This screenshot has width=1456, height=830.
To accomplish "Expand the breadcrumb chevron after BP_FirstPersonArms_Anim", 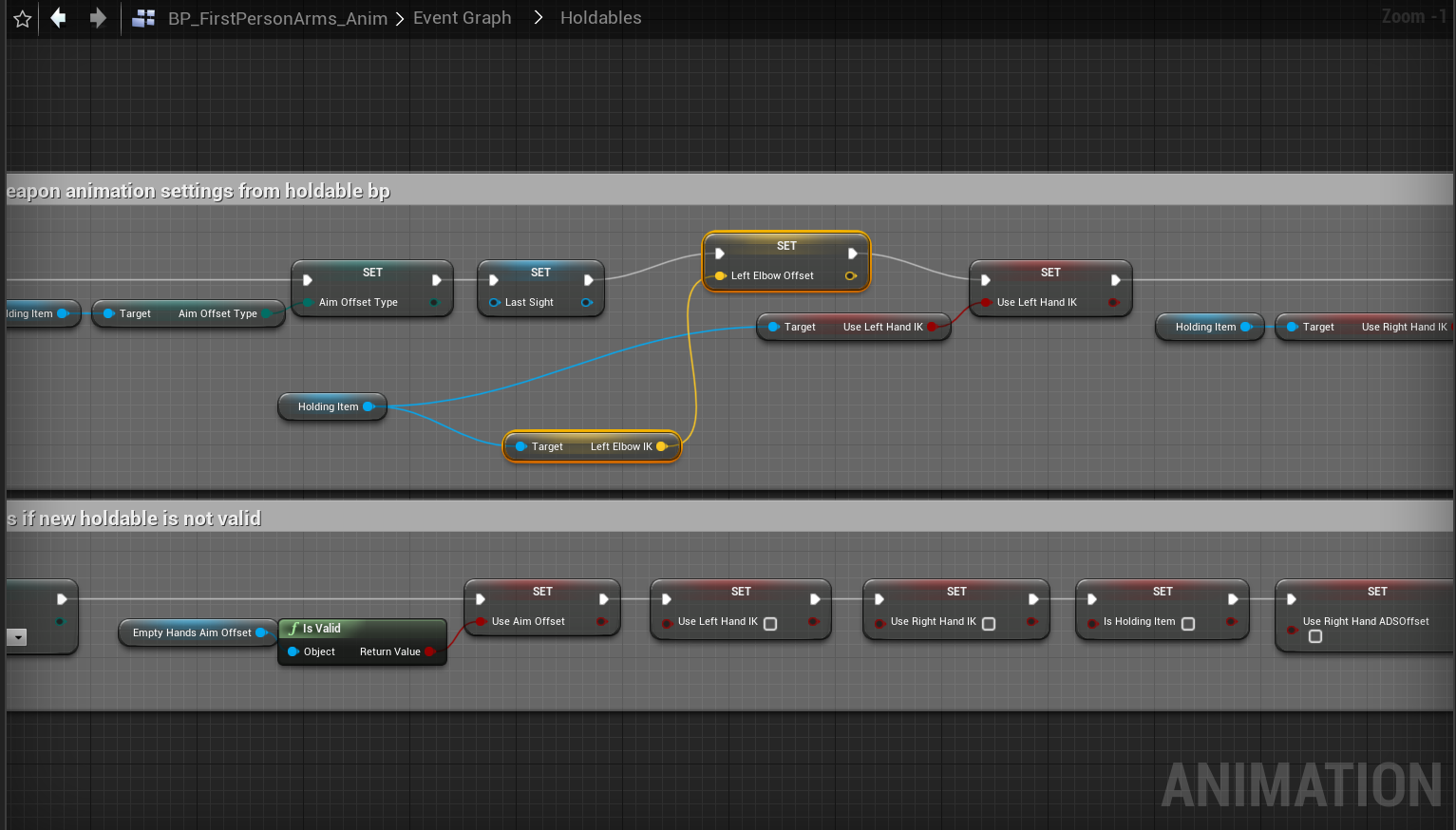I will pyautogui.click(x=400, y=18).
